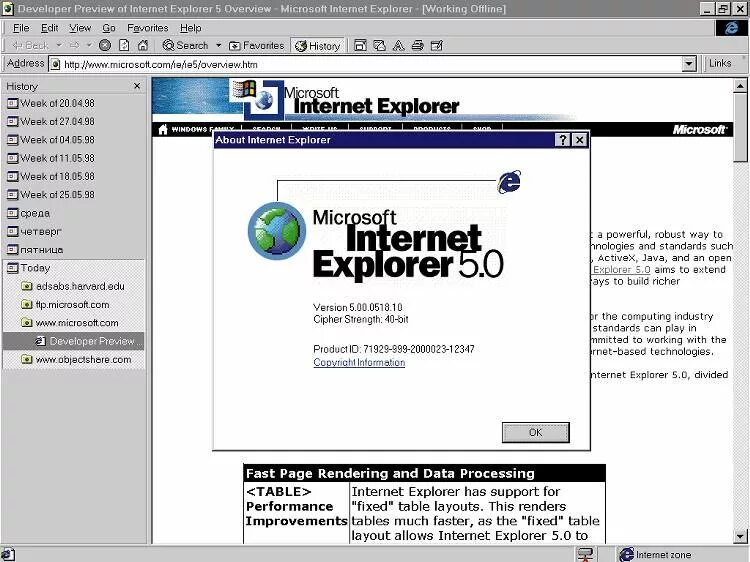750x562 pixels.
Task: Click the Microsoft logo in page nav bar
Action: (x=700, y=130)
